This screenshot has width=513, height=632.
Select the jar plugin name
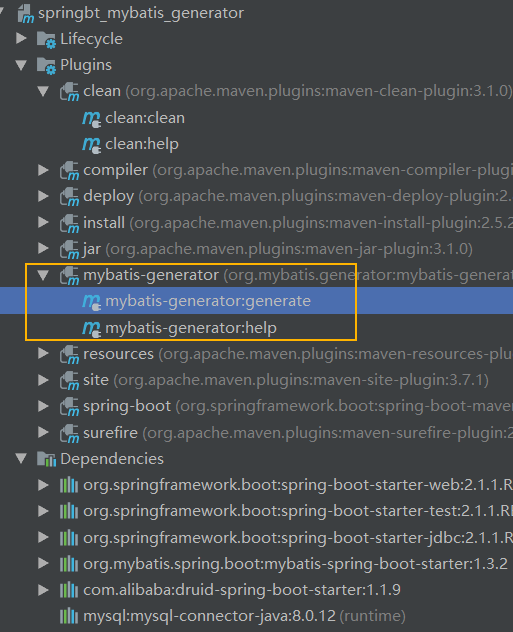point(92,249)
